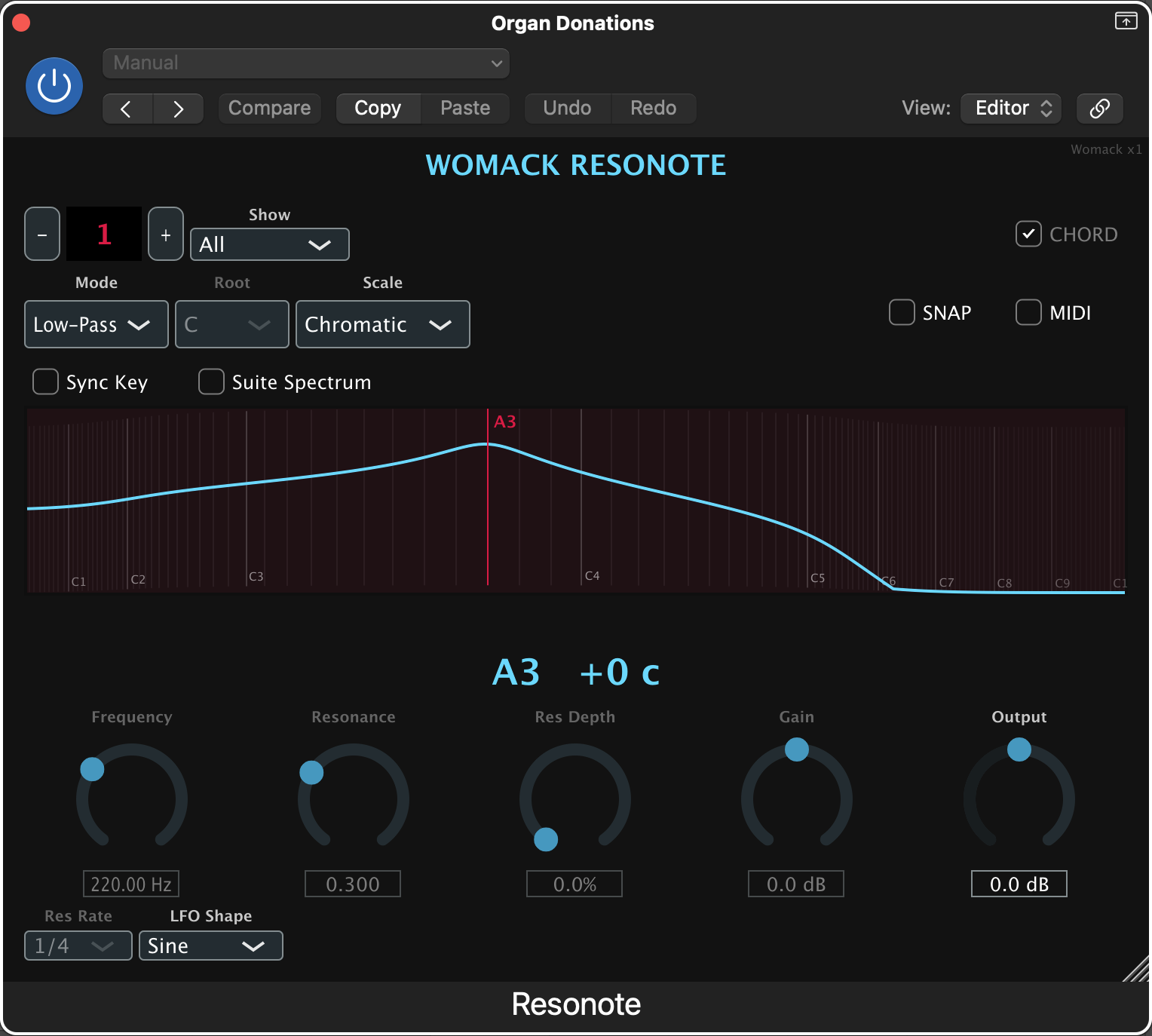
Task: Increase filter number with plus button
Action: click(166, 234)
